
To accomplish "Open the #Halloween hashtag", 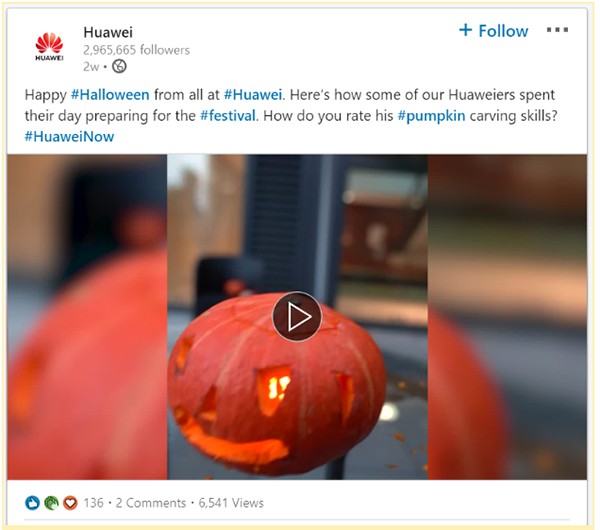I will click(110, 95).
